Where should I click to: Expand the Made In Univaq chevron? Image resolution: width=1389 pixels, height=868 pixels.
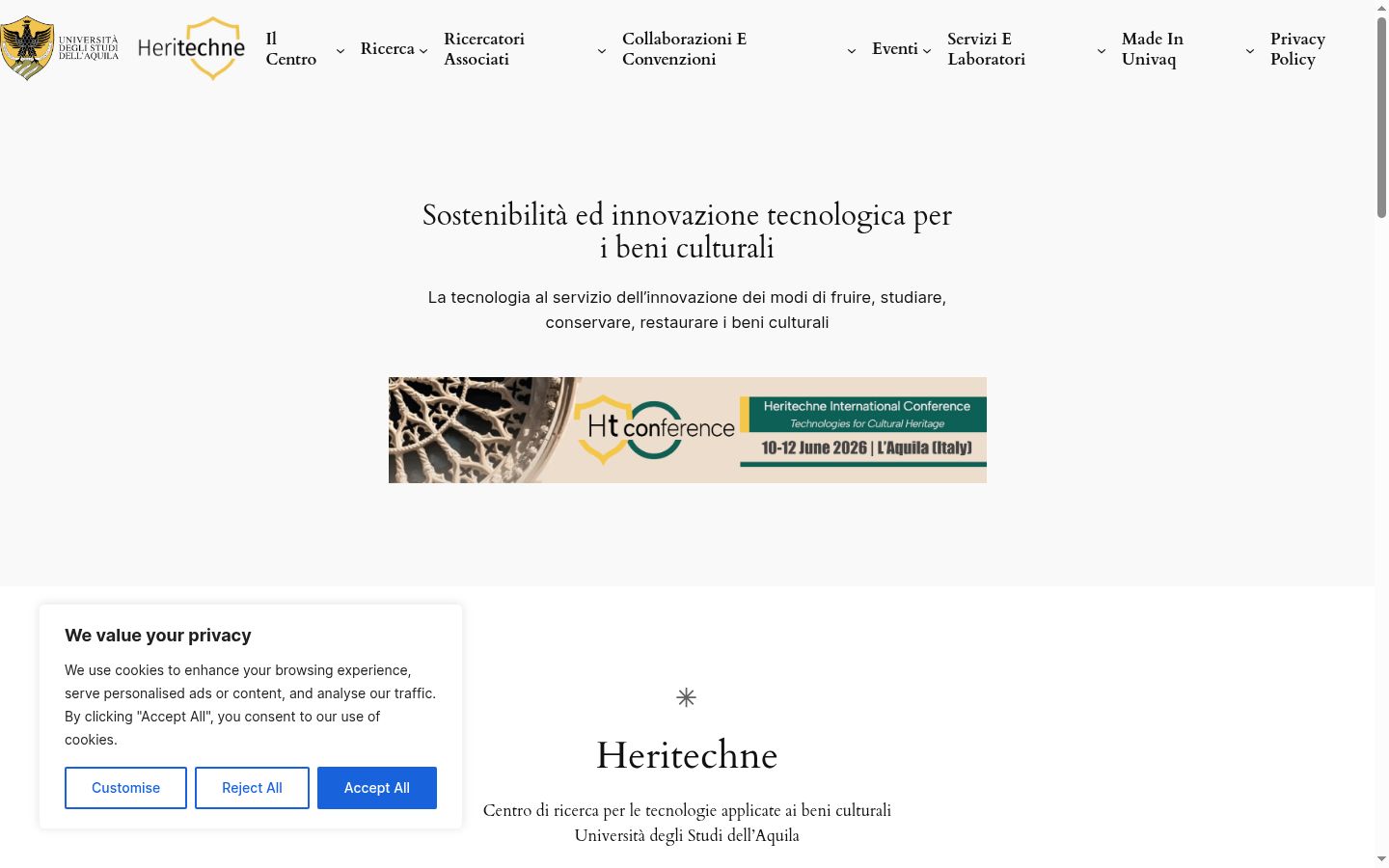(x=1250, y=50)
